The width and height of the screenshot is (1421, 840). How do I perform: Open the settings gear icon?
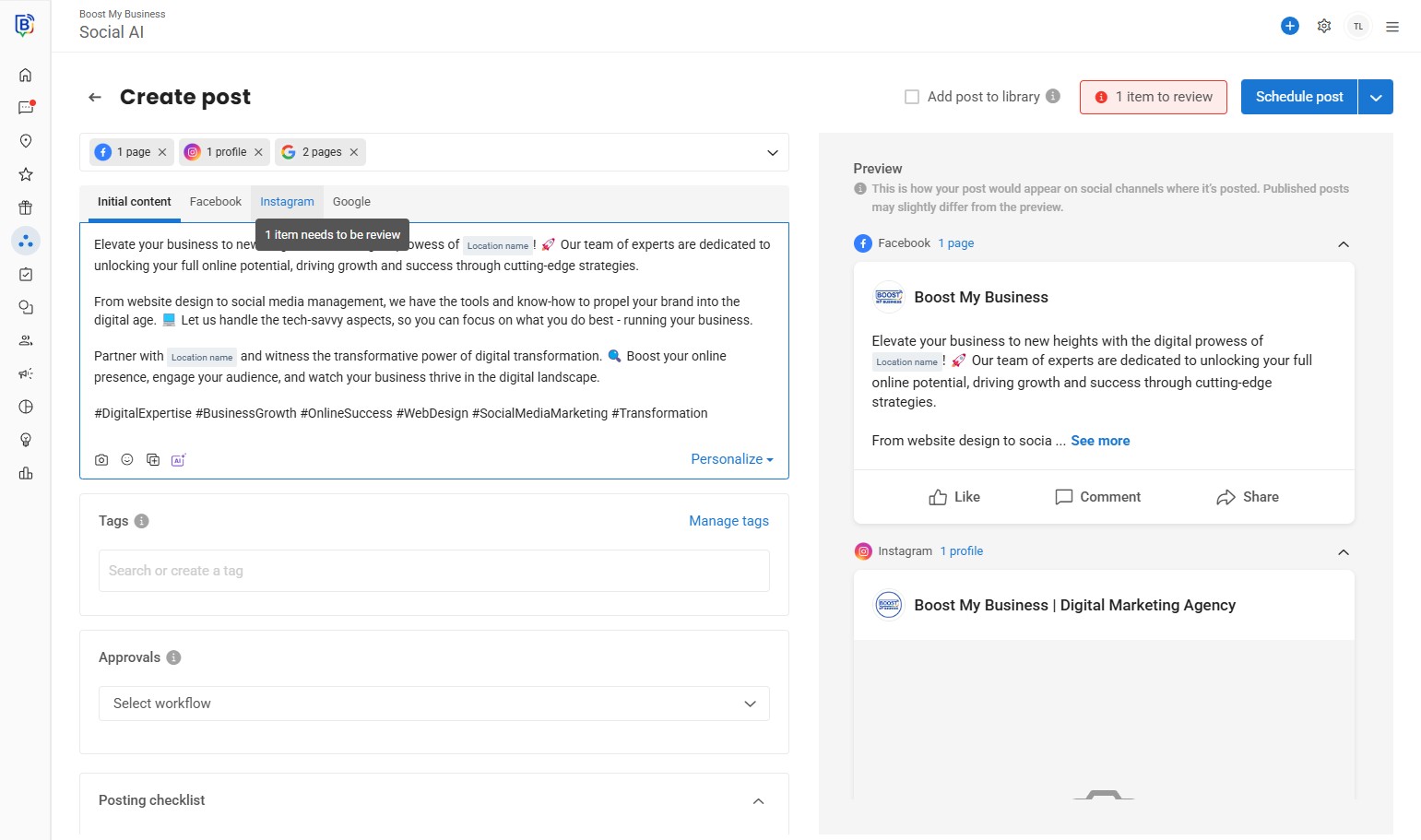1324,27
